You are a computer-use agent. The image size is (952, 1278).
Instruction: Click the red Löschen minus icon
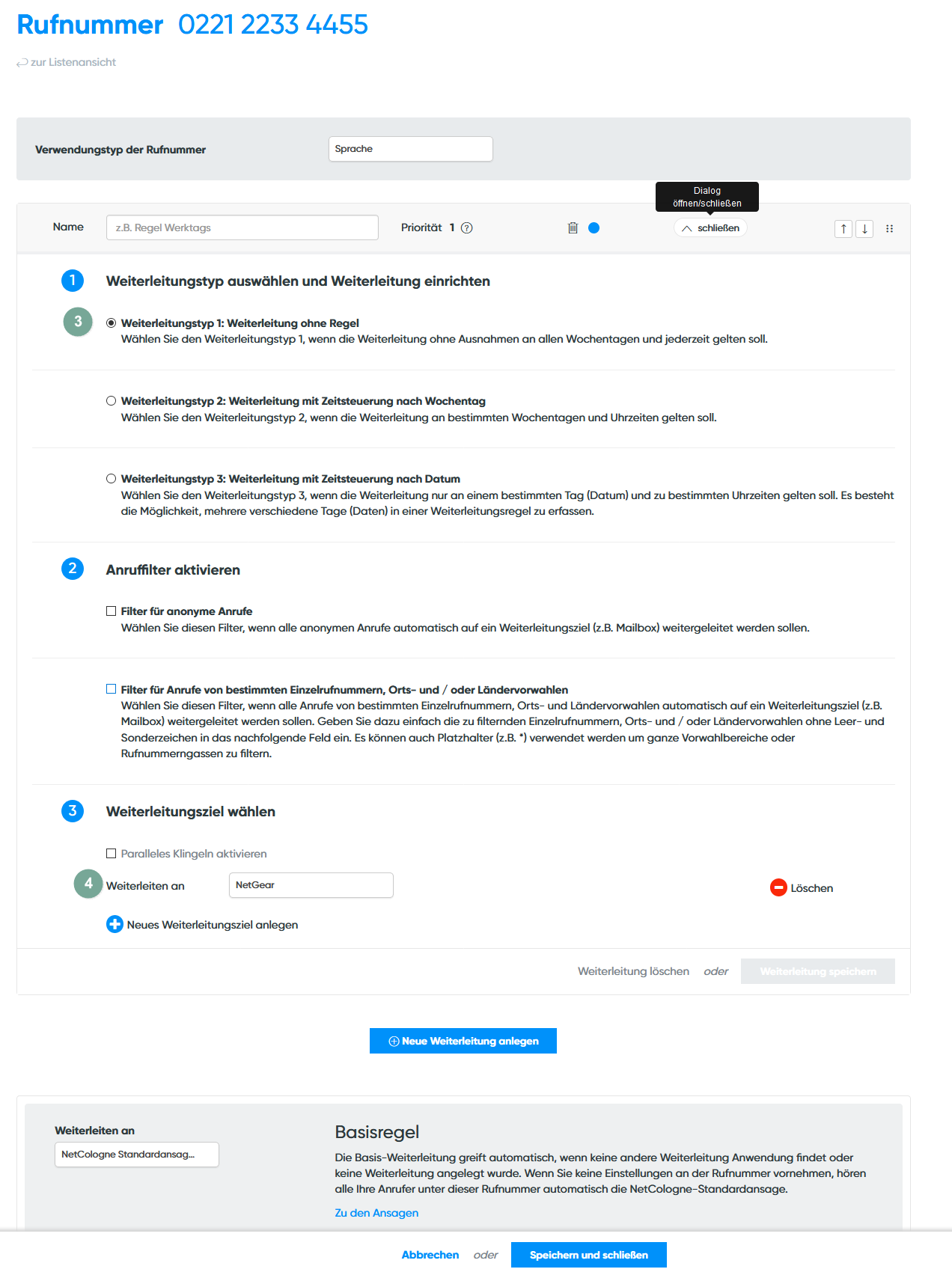(778, 887)
